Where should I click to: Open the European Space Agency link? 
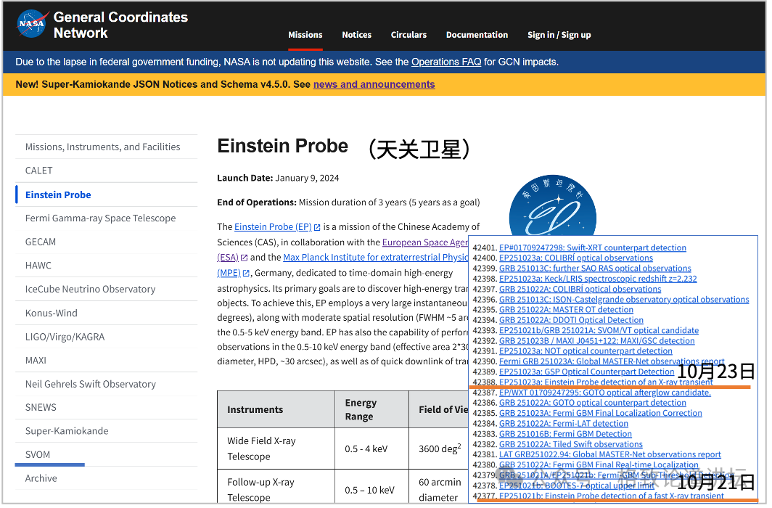pyautogui.click(x=426, y=243)
